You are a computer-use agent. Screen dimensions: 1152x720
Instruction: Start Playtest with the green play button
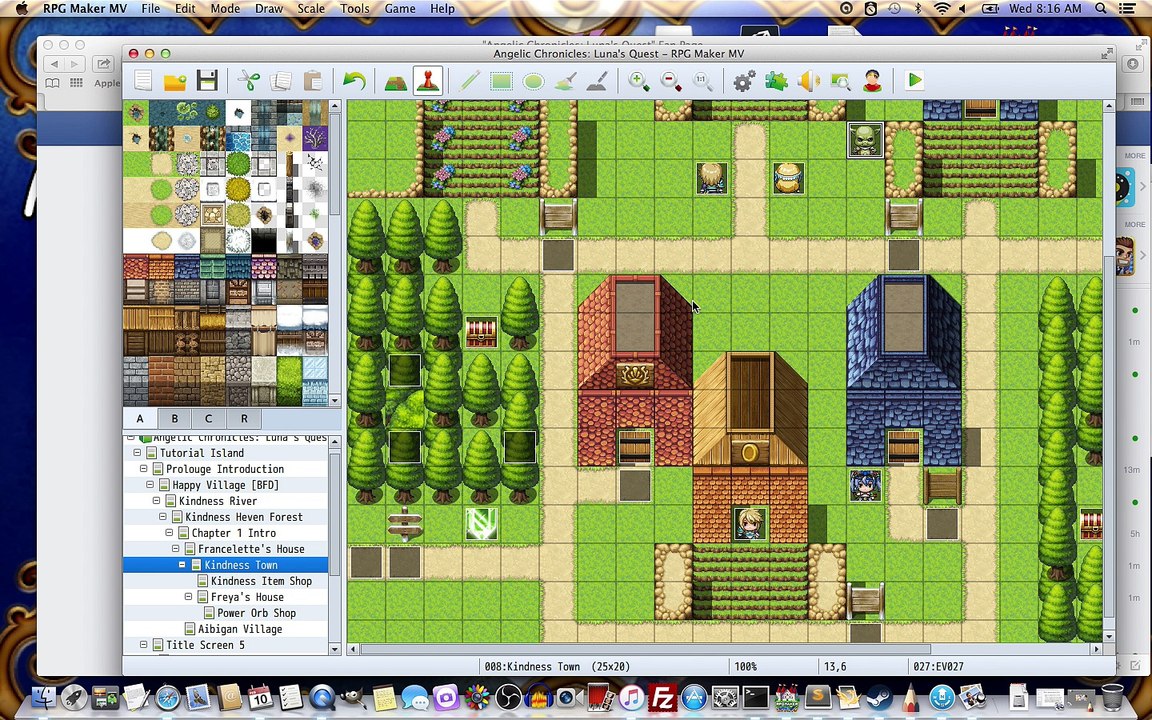914,80
